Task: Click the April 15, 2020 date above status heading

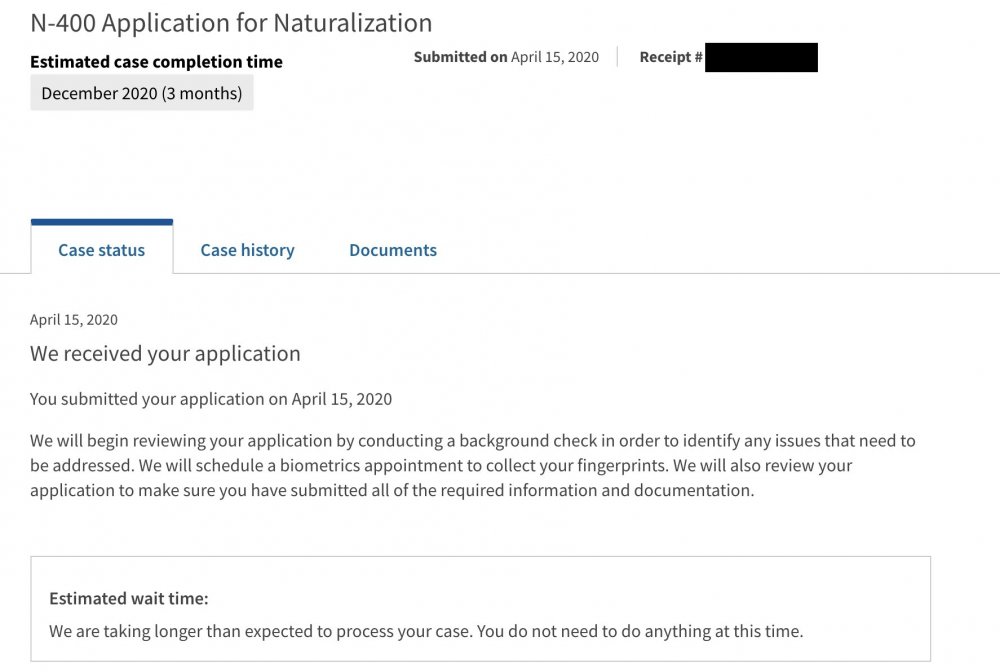Action: tap(74, 319)
